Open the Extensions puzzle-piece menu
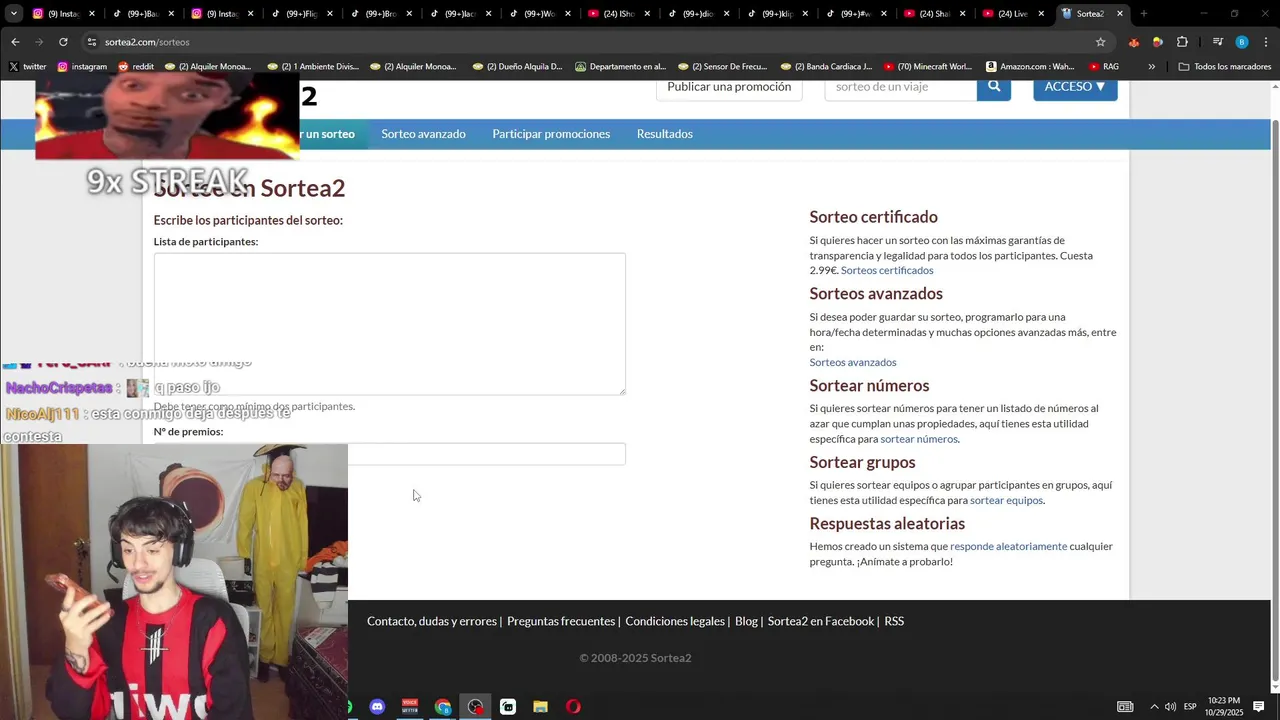Viewport: 1280px width, 720px height. (x=1182, y=42)
